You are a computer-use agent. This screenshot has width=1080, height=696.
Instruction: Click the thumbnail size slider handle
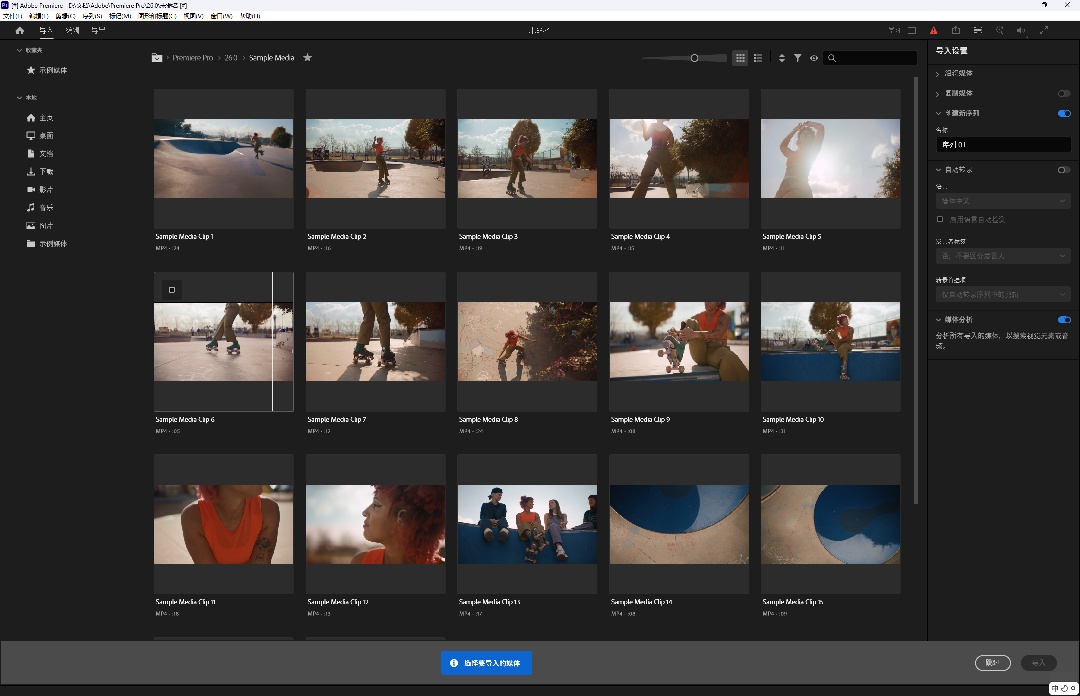click(x=694, y=58)
